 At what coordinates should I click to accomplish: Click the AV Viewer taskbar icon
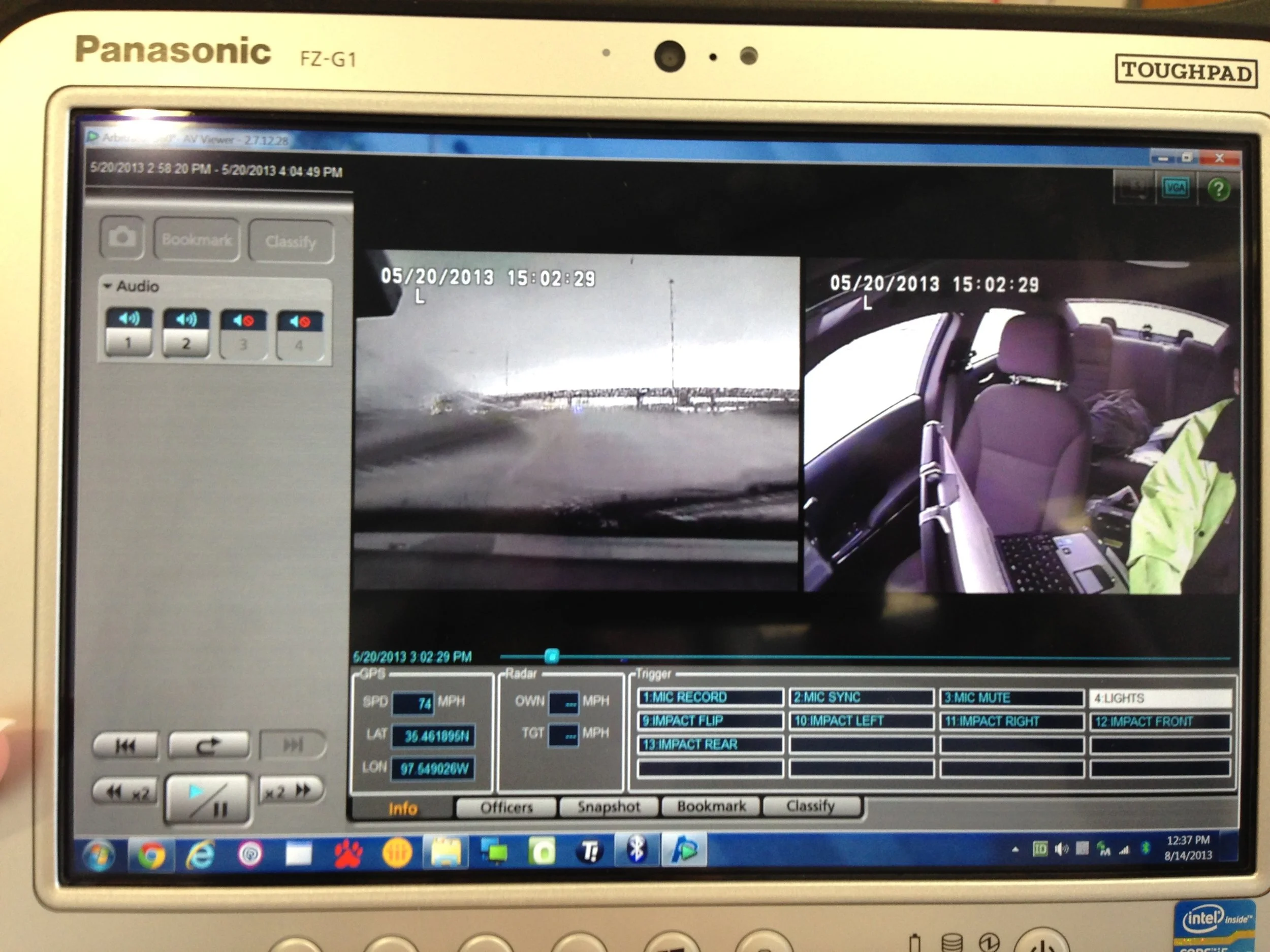684,850
